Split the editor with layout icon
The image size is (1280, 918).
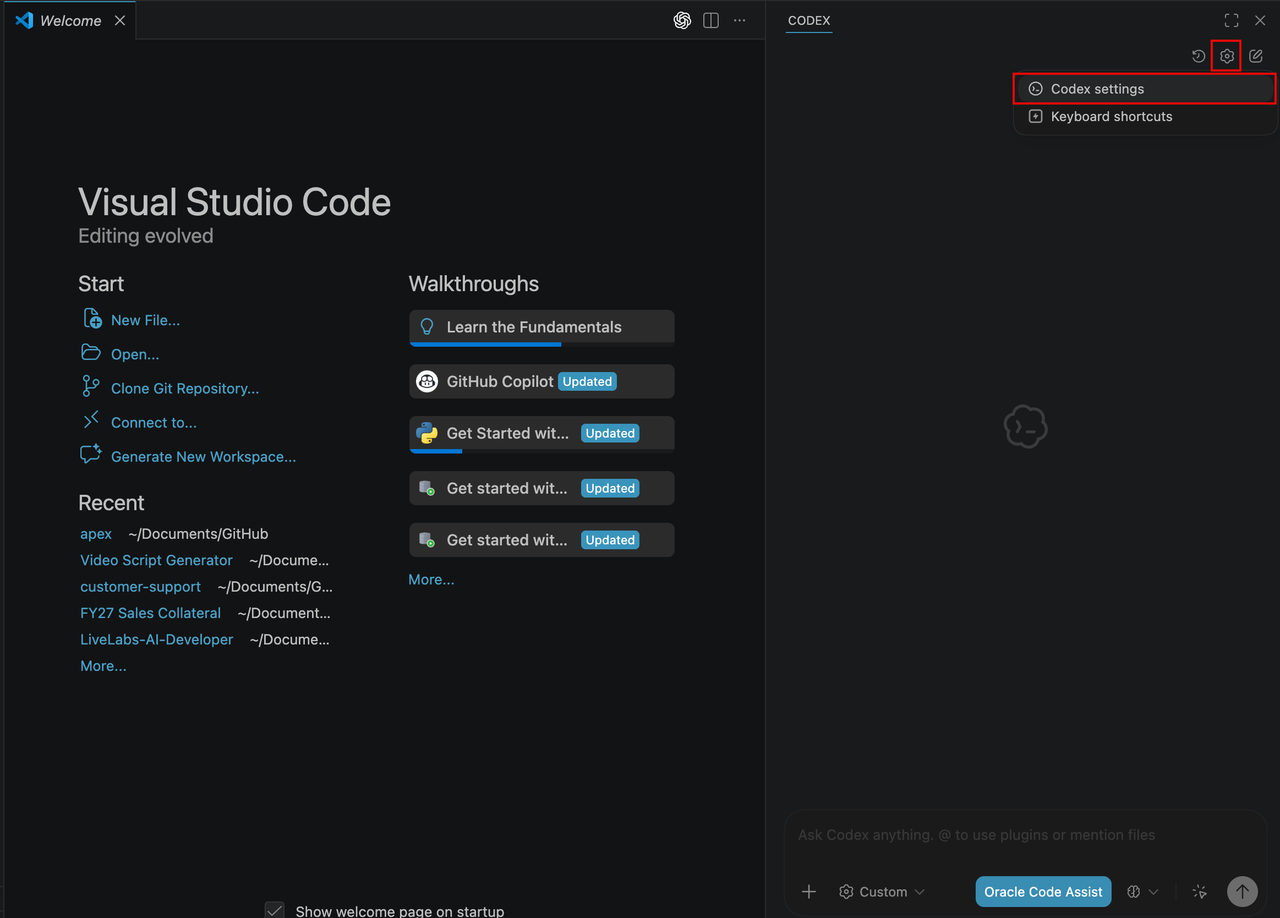[711, 20]
